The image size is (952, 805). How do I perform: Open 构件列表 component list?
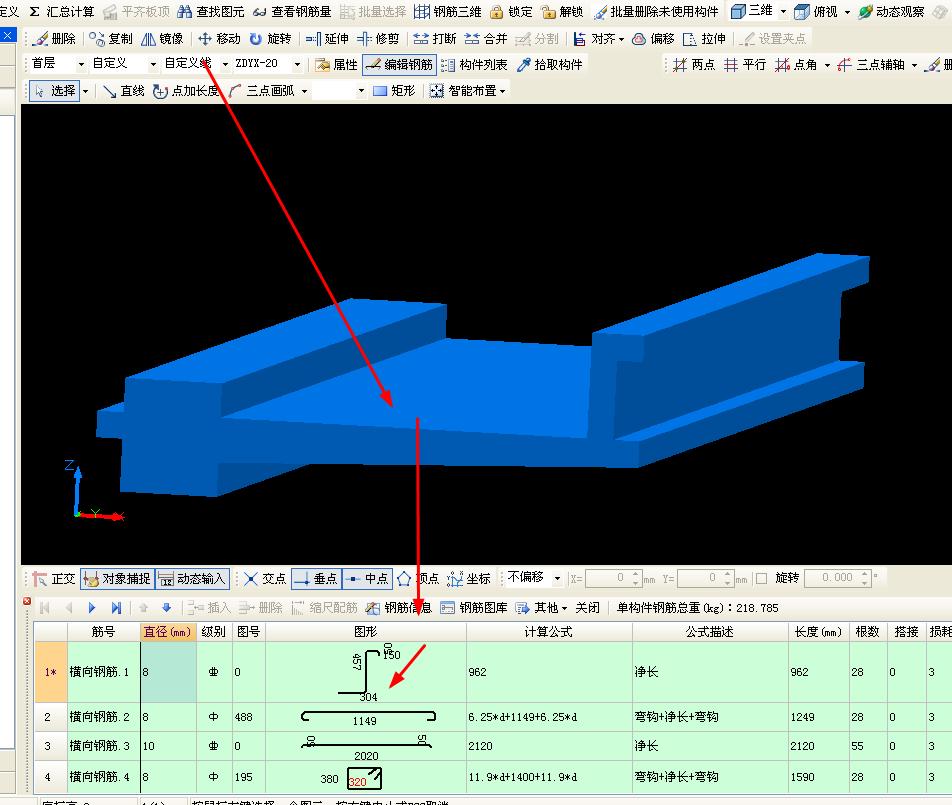click(x=474, y=65)
